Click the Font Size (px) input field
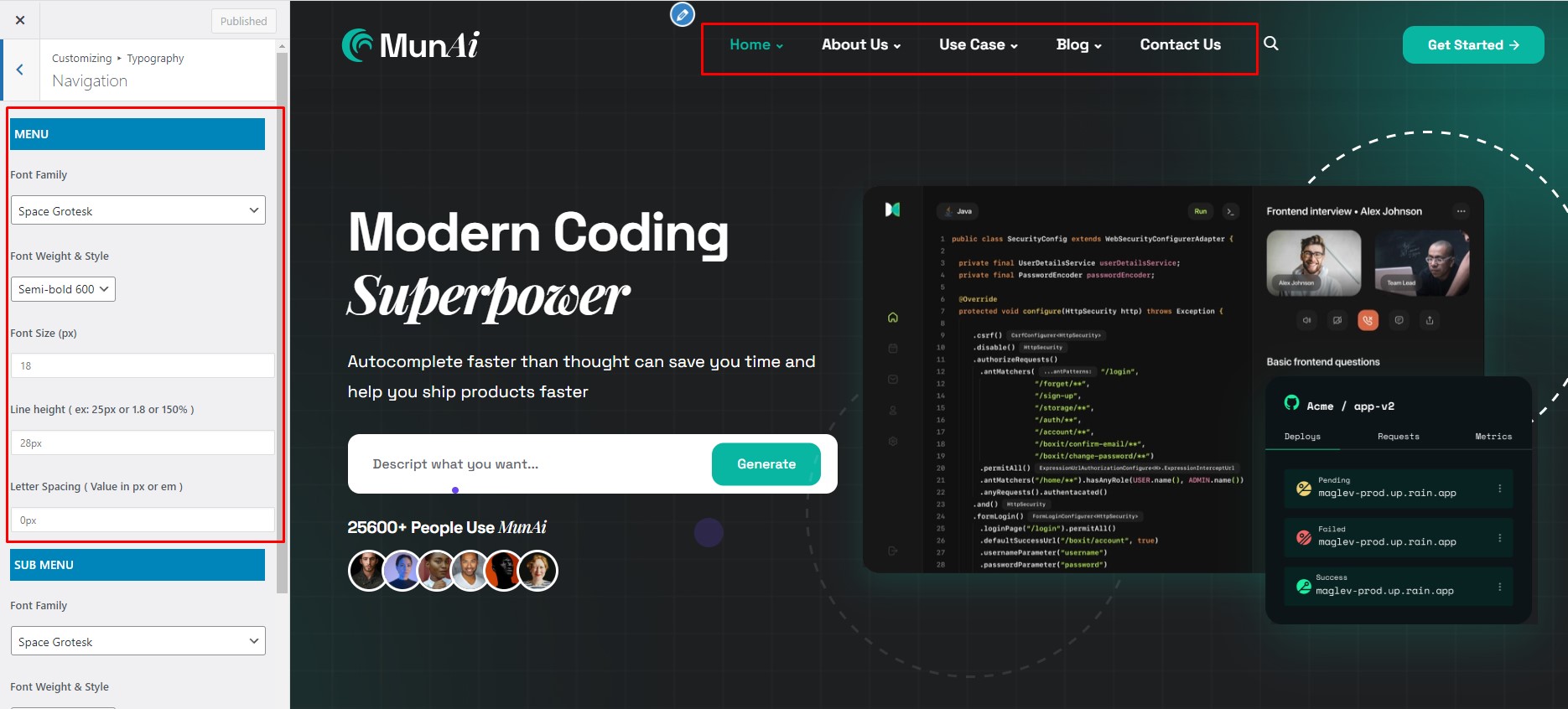Viewport: 1568px width, 709px height. tap(143, 365)
